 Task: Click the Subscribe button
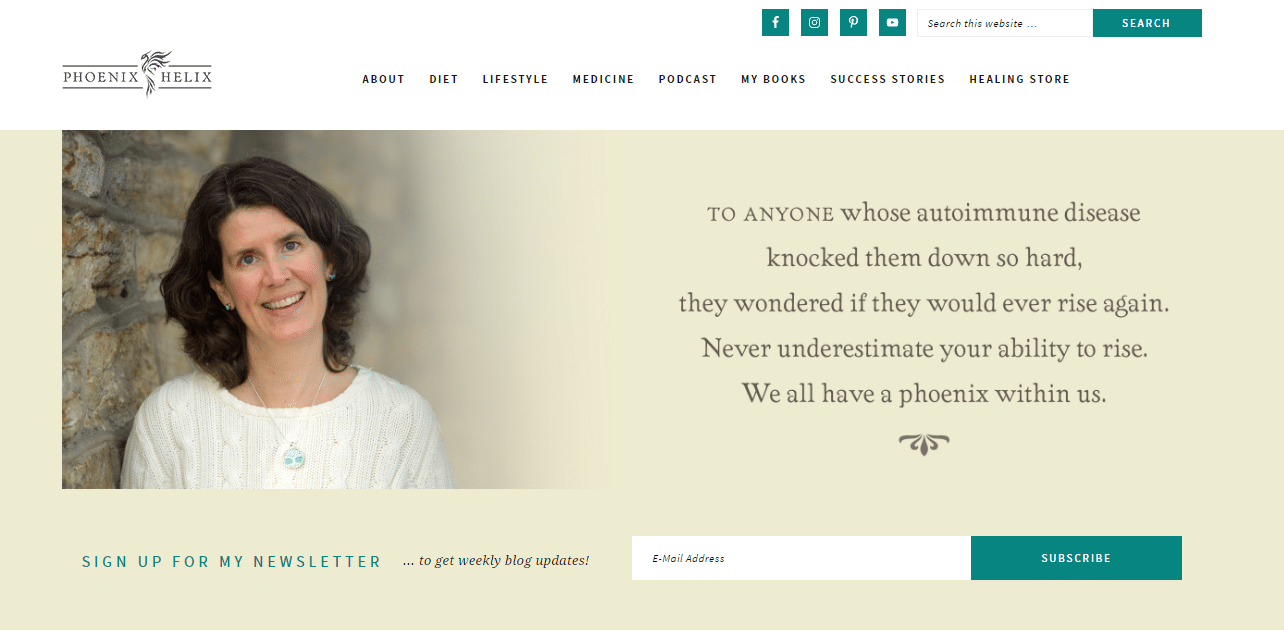(1076, 558)
